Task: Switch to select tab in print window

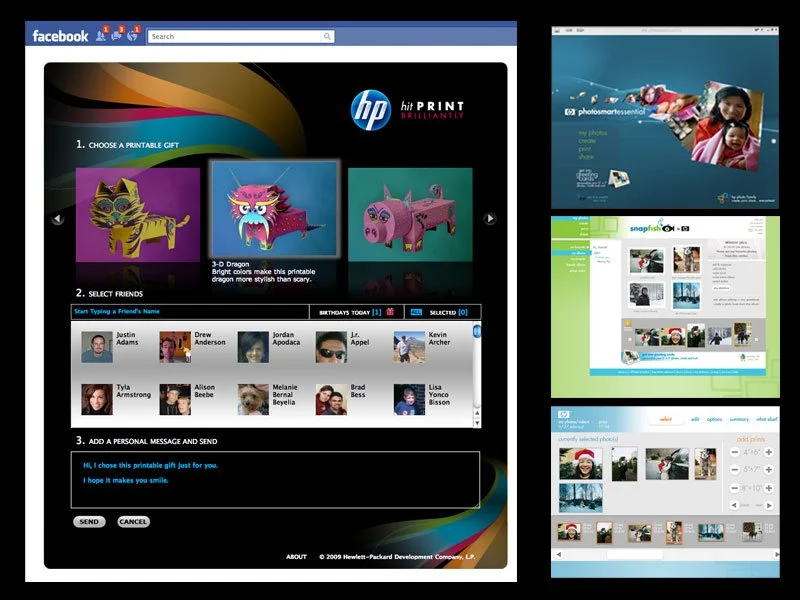Action: (666, 419)
